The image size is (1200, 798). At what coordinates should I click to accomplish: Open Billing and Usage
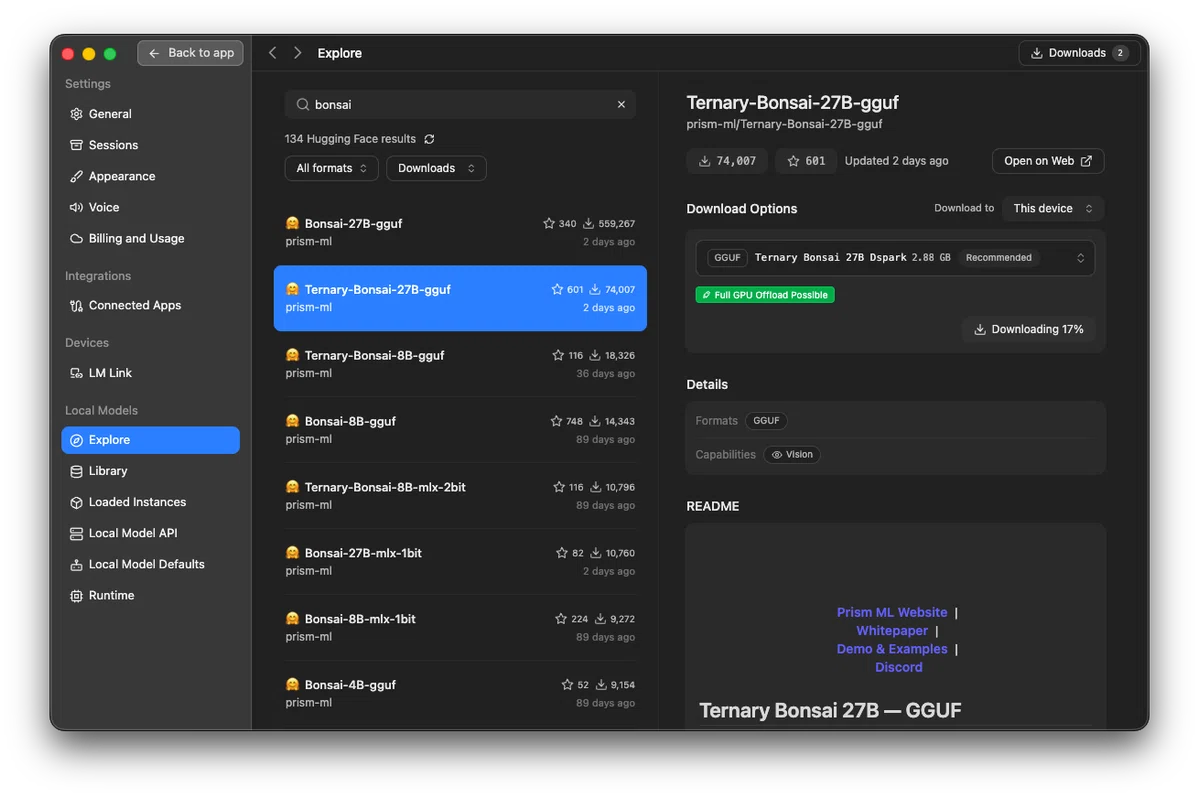coord(150,238)
